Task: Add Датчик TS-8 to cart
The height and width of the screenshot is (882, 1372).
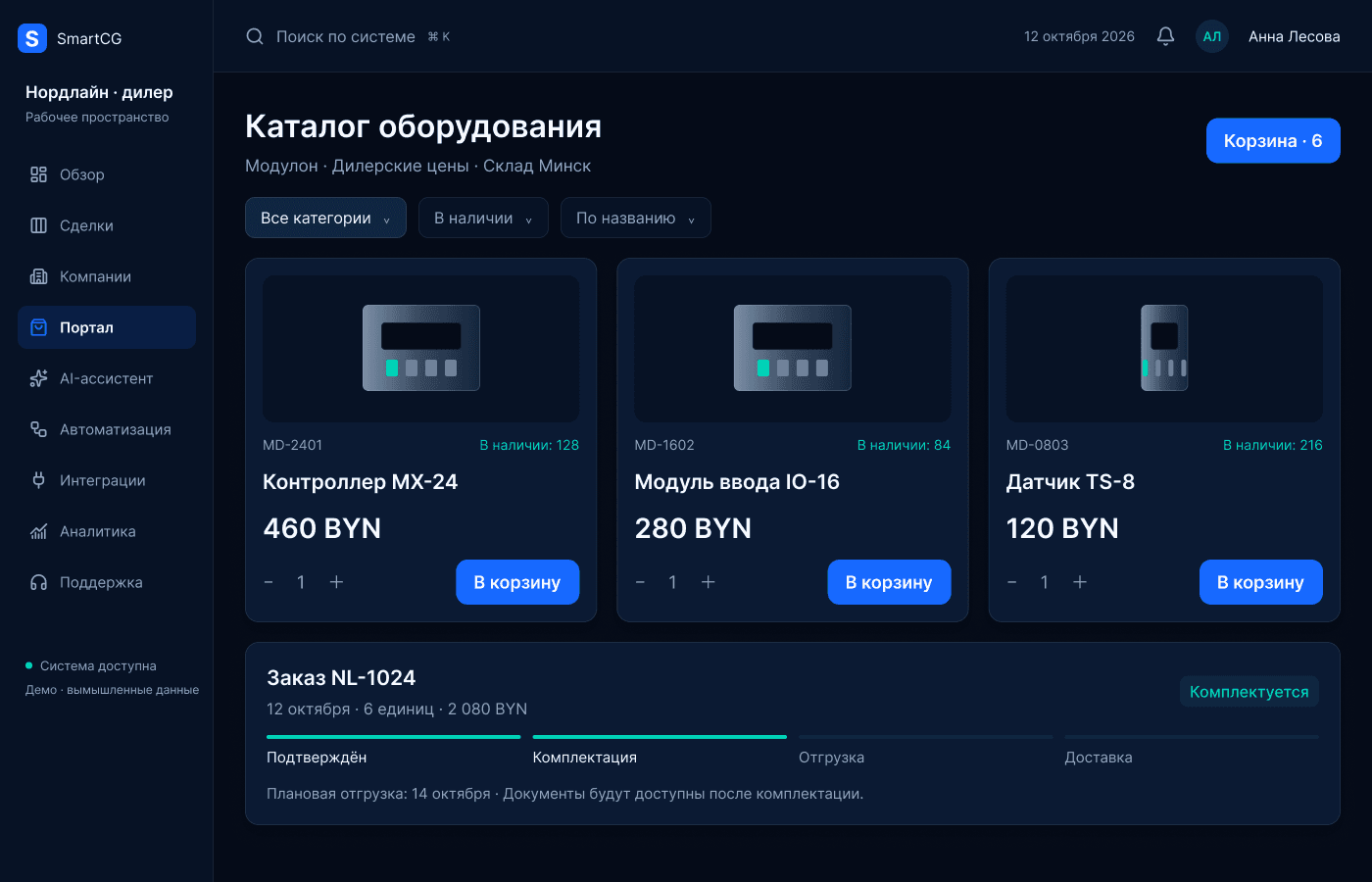Action: click(1260, 582)
